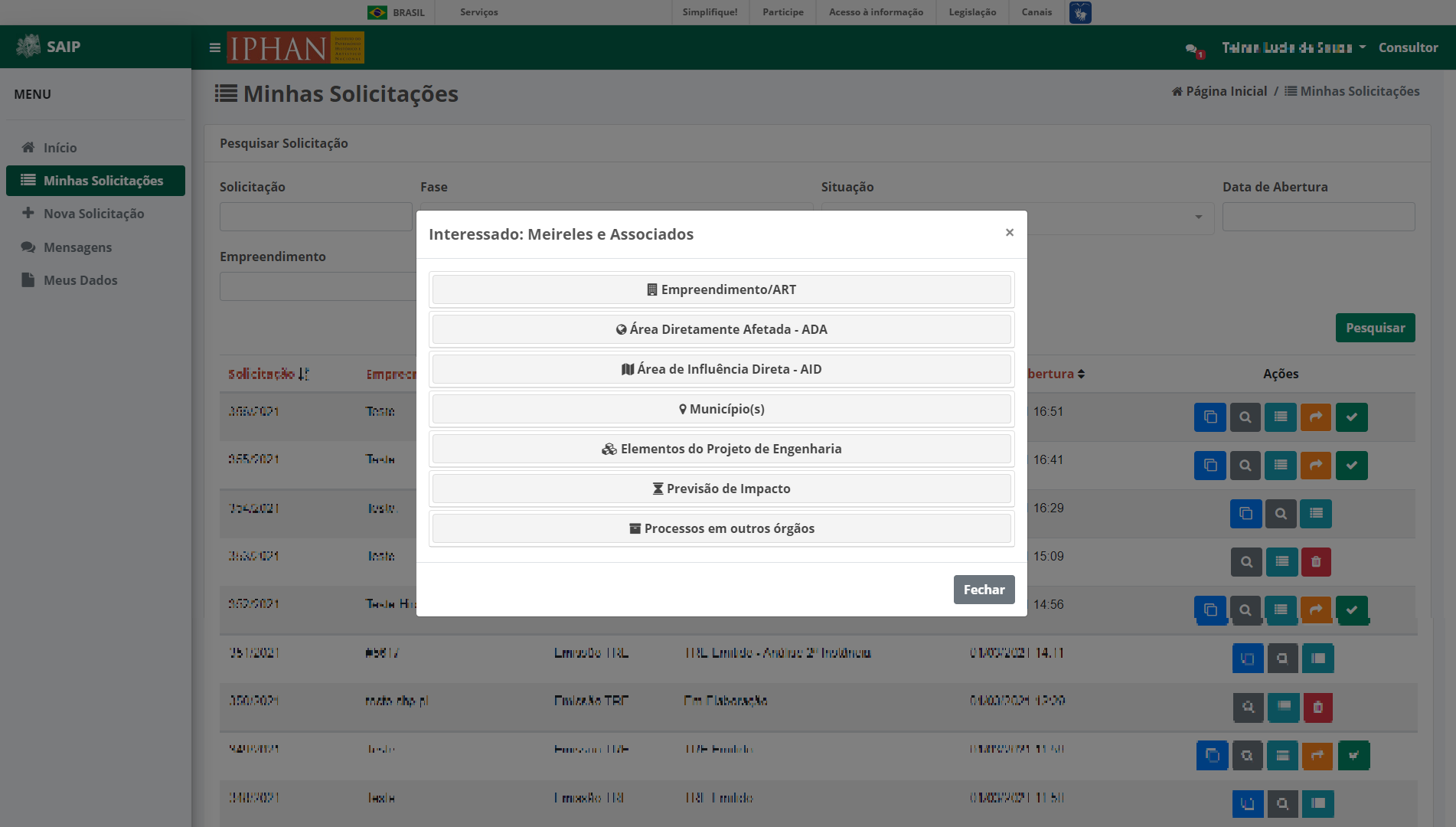Click into the Data de Abertura field
The height and width of the screenshot is (827, 1456).
(1319, 217)
